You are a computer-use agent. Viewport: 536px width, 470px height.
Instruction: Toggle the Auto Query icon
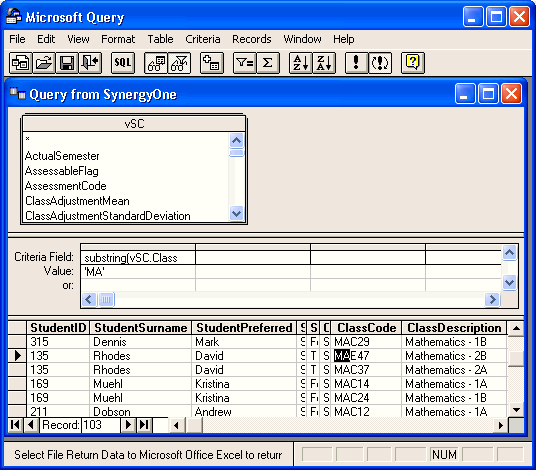(380, 63)
